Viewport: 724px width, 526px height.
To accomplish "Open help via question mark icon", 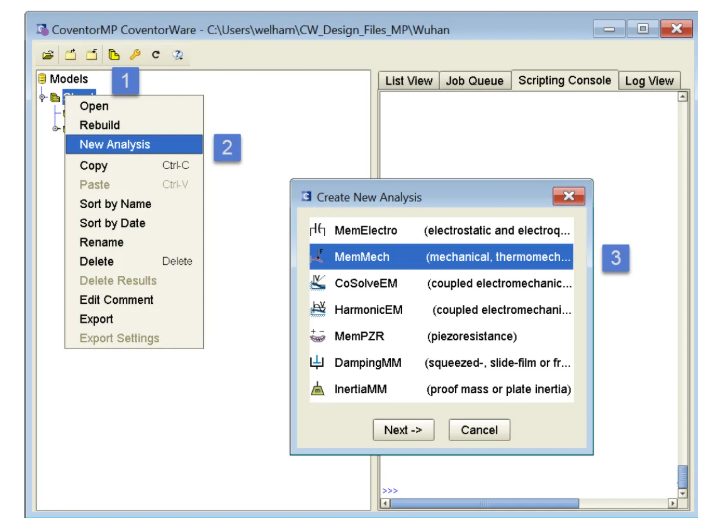I will click(x=177, y=55).
